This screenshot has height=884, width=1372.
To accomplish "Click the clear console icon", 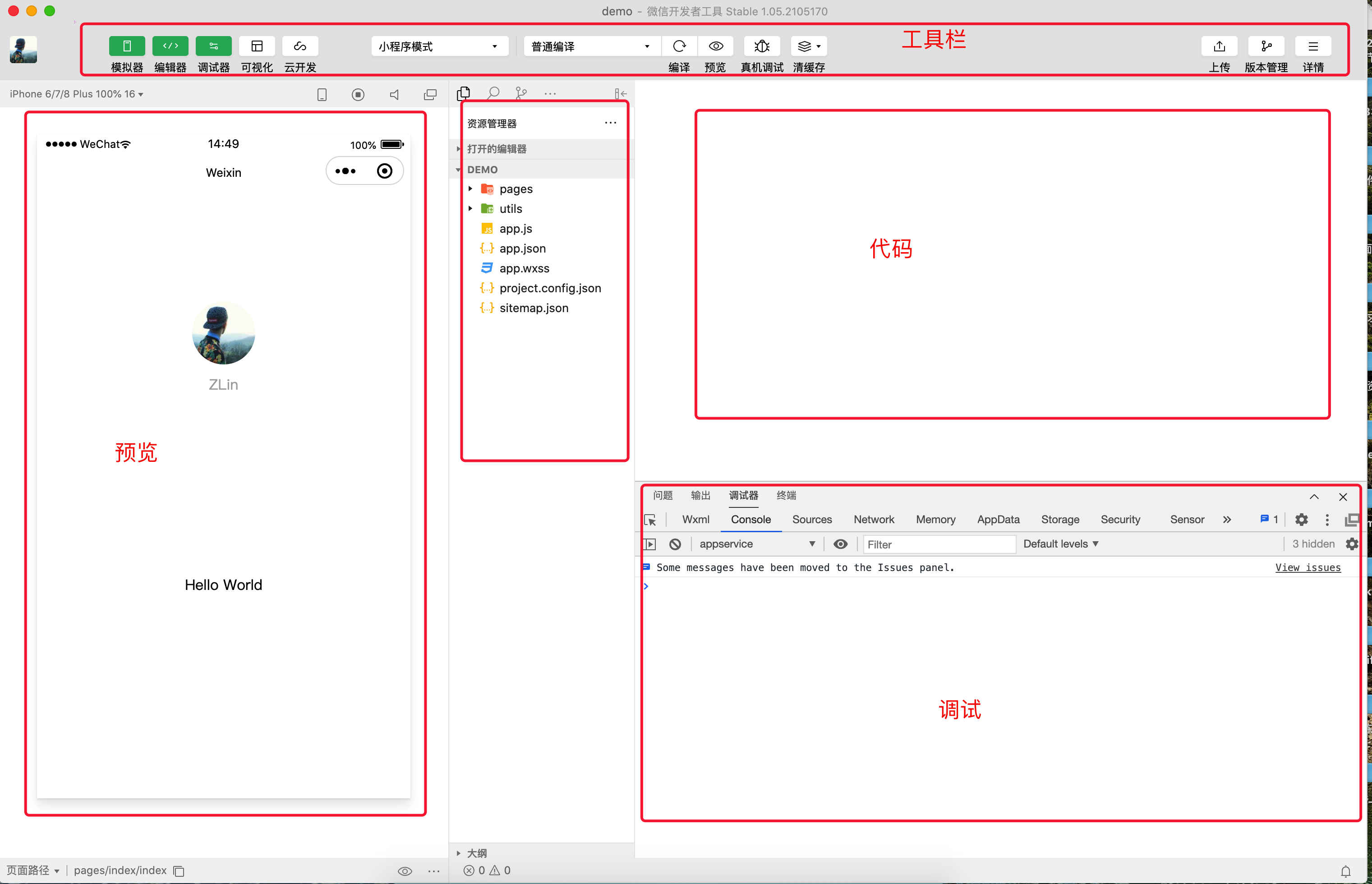I will 675,544.
